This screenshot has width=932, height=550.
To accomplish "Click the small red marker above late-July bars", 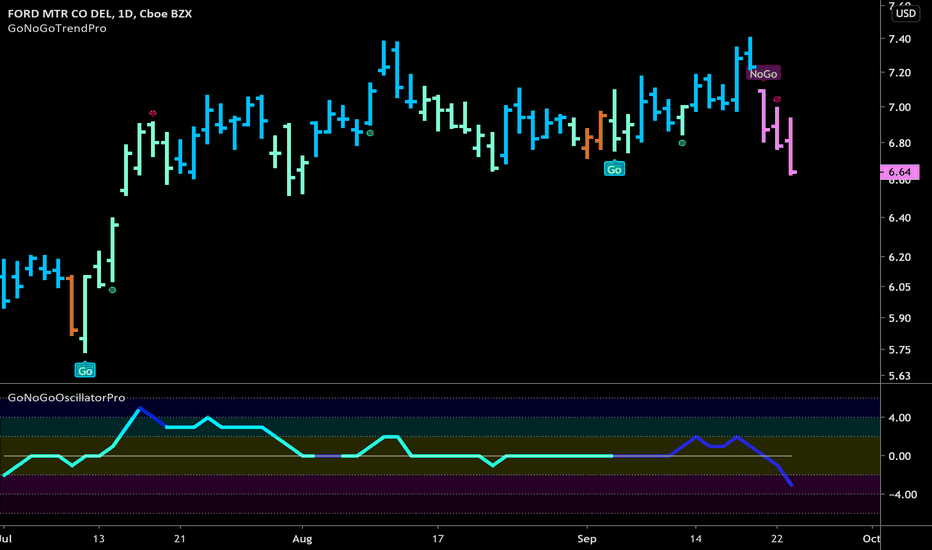I will 153,113.
